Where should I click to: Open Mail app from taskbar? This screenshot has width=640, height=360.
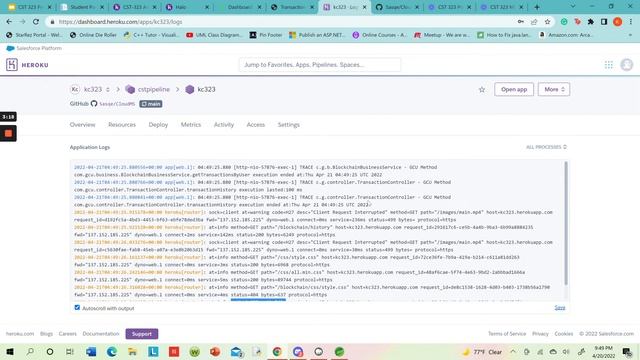236,351
